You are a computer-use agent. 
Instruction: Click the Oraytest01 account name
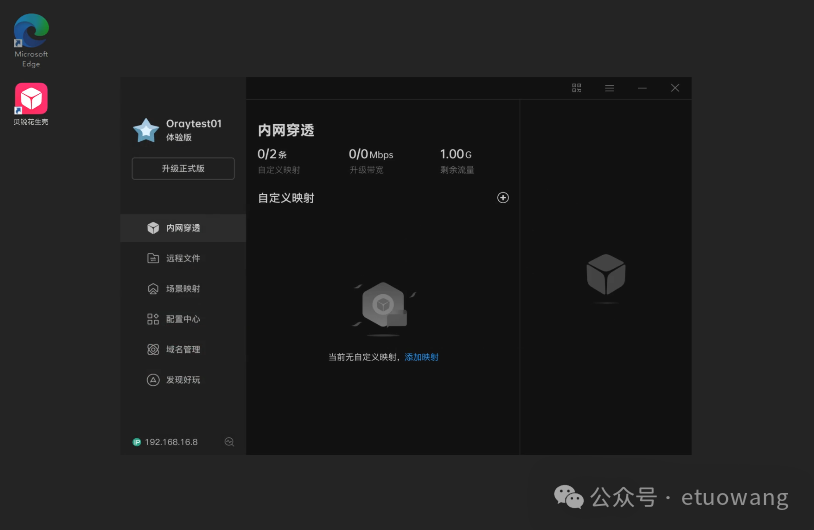[x=194, y=124]
